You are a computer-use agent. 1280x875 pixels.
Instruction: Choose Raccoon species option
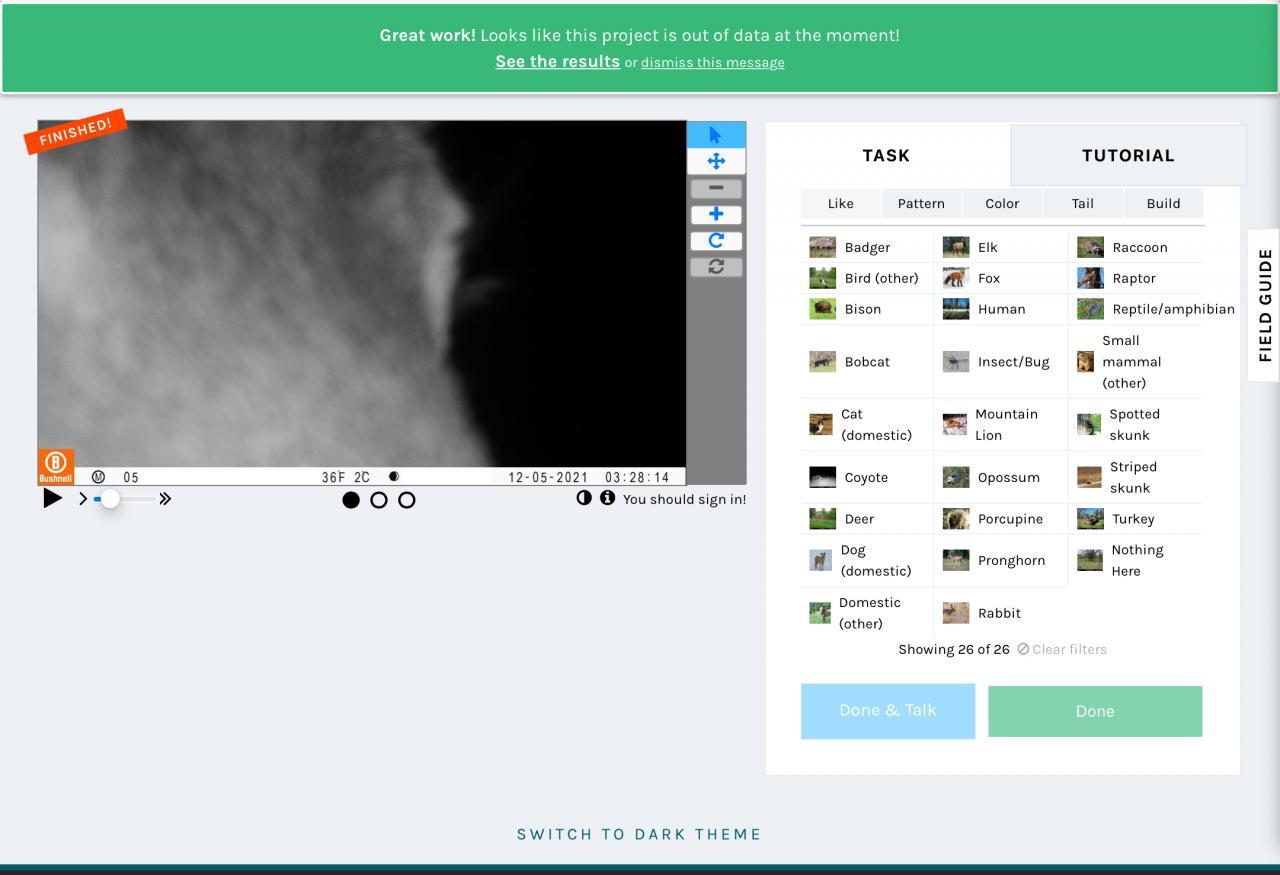click(x=1135, y=247)
